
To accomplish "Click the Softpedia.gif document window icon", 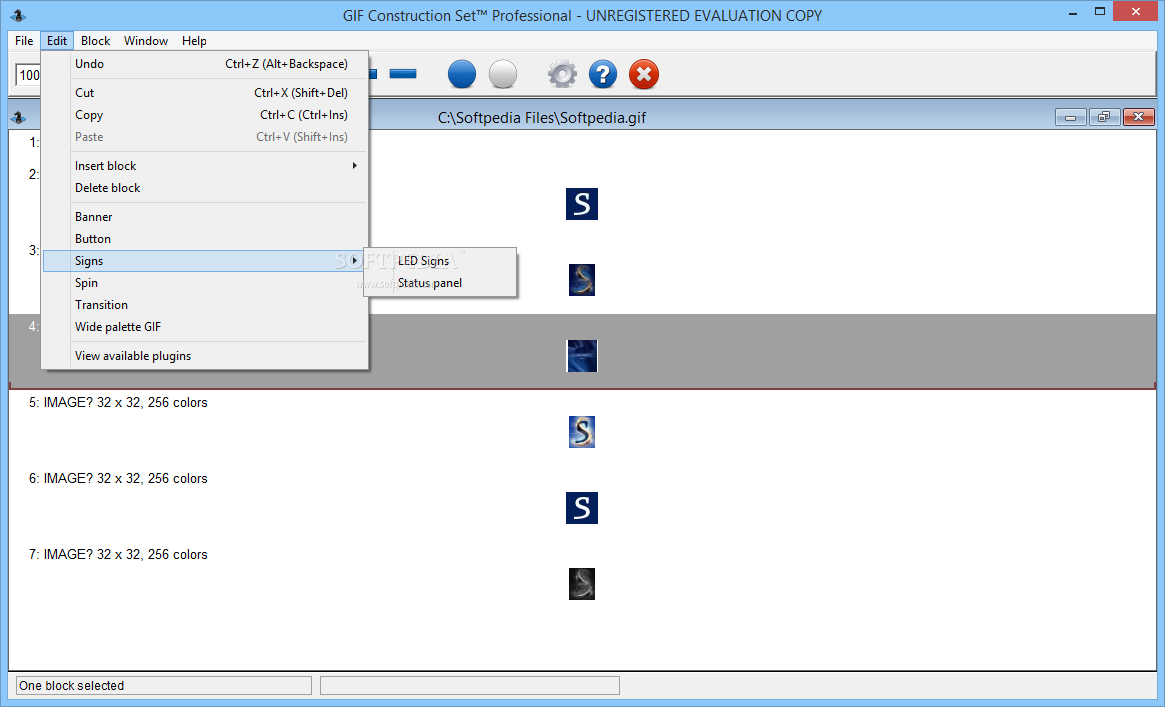I will pyautogui.click(x=19, y=117).
